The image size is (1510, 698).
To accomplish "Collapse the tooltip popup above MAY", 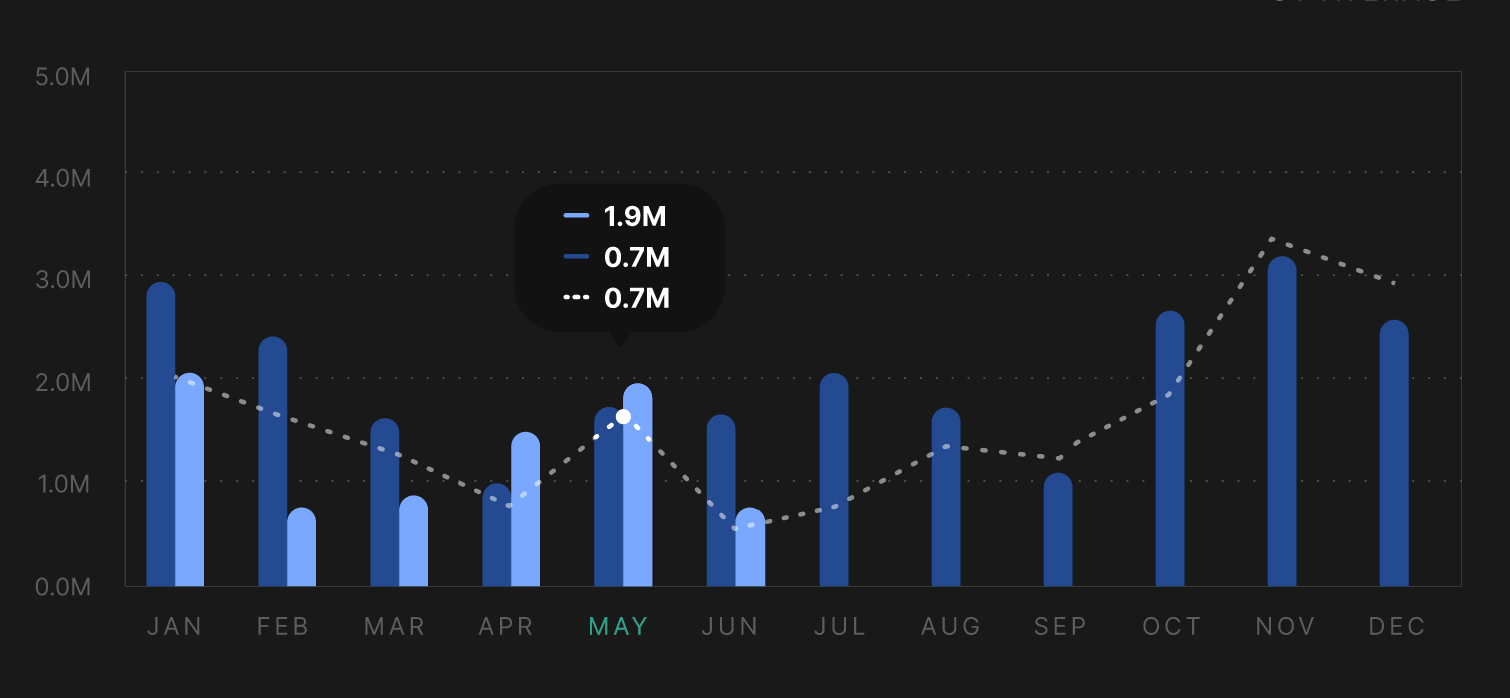I will tap(620, 257).
